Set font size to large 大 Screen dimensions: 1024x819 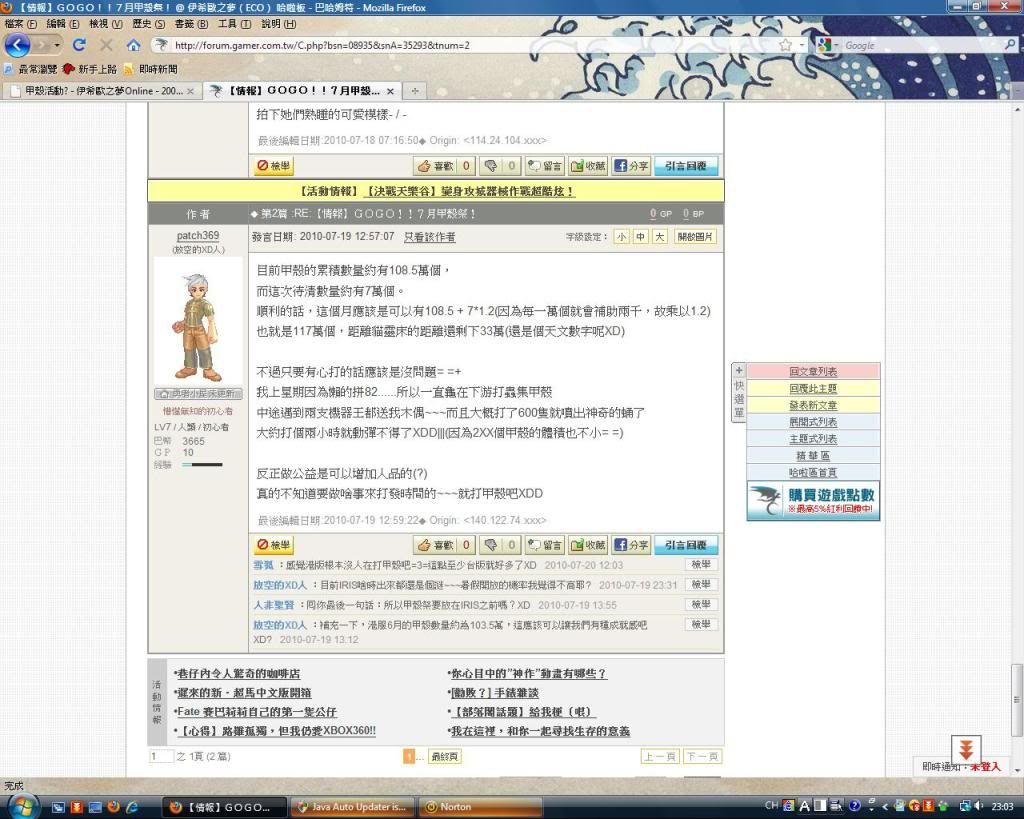tap(660, 236)
